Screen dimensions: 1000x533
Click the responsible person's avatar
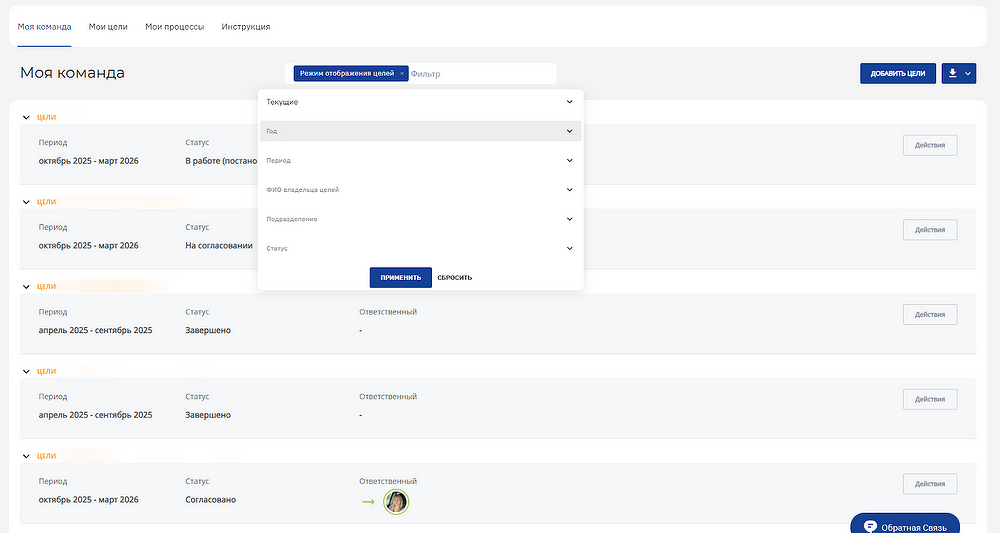(398, 501)
